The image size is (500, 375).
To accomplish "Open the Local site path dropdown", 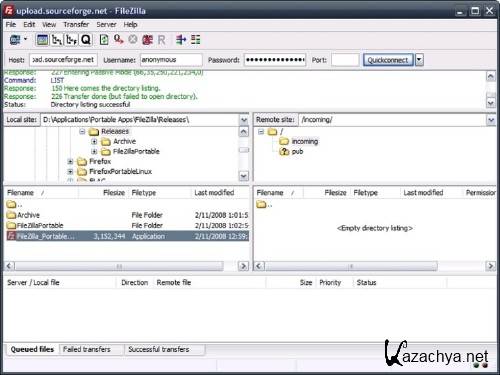I will [x=244, y=120].
